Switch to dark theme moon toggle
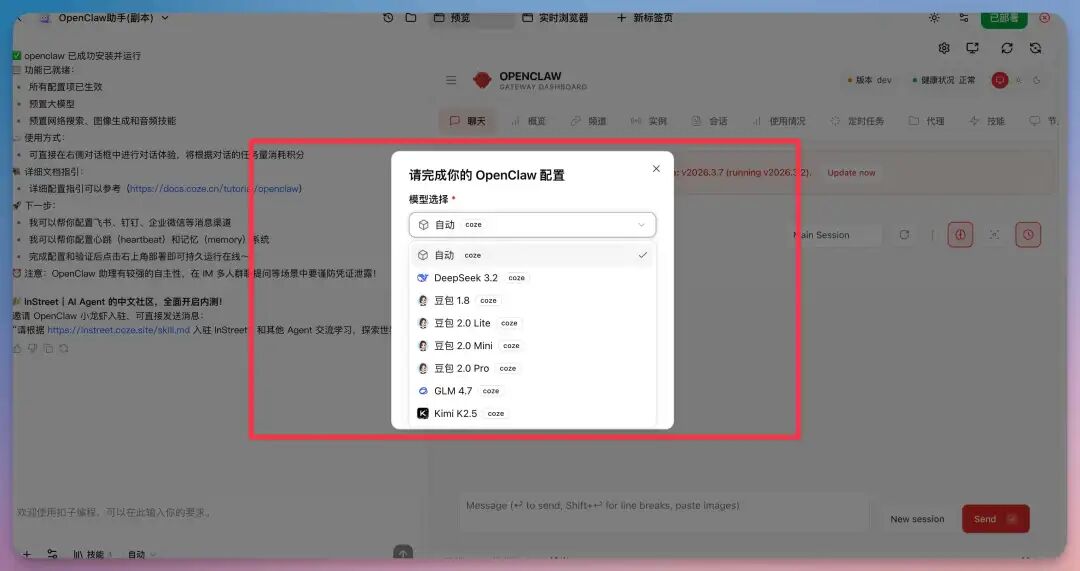 pos(1037,81)
